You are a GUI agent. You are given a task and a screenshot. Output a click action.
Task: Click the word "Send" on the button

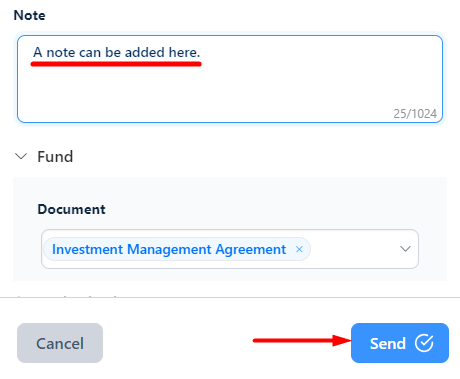388,343
